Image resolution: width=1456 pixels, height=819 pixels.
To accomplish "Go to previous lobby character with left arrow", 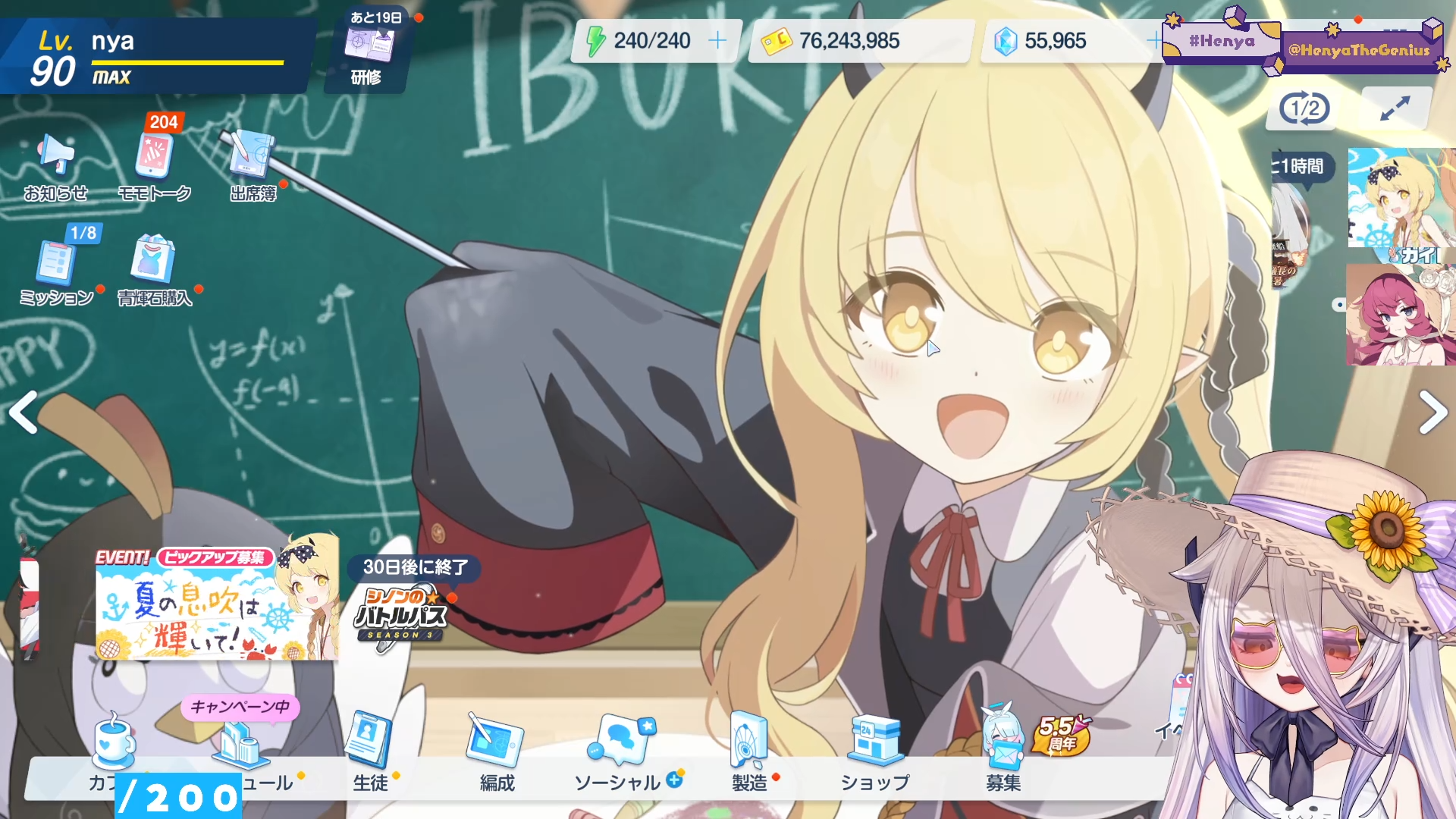I will point(24,413).
